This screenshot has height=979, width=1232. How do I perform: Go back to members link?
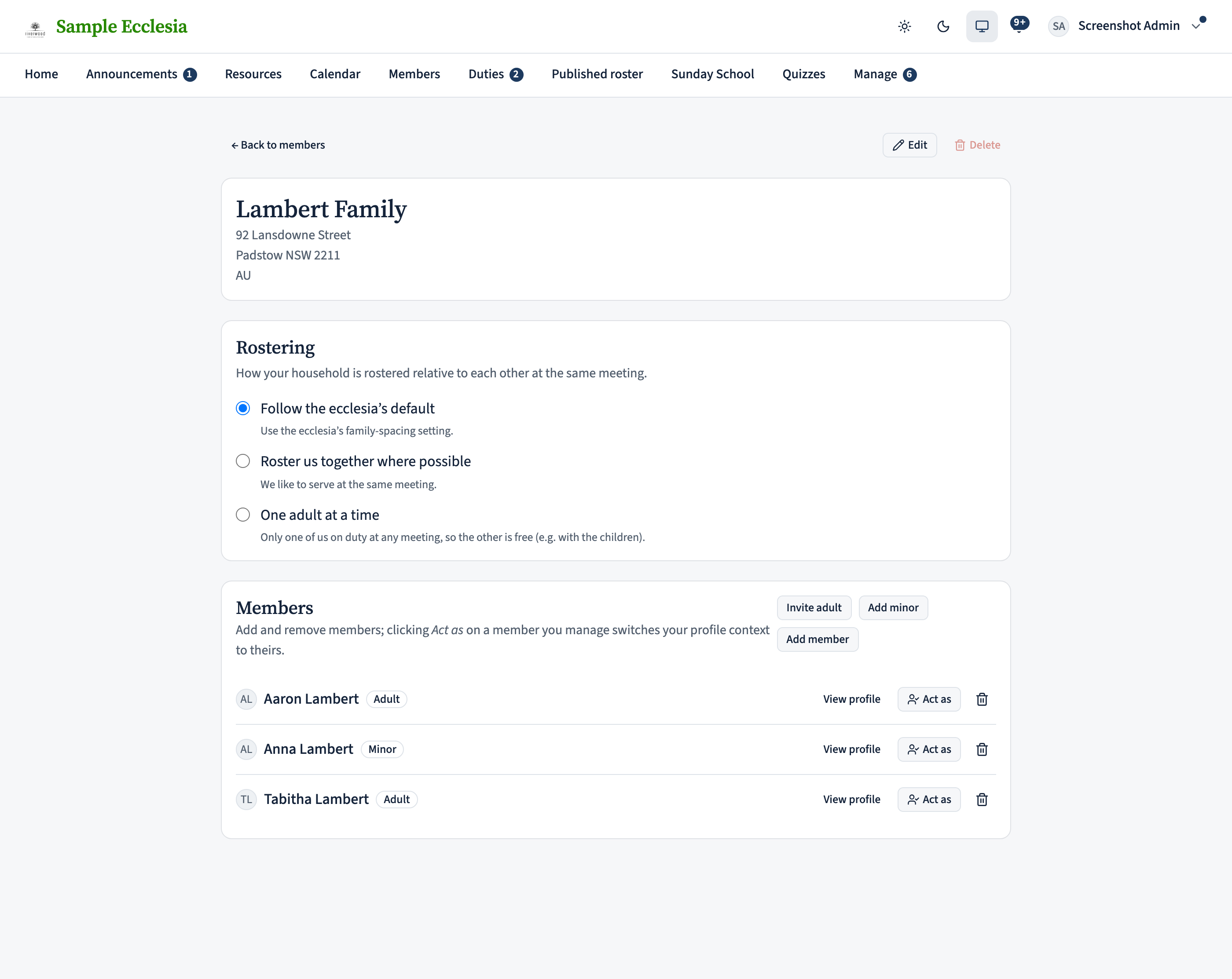pyautogui.click(x=278, y=145)
